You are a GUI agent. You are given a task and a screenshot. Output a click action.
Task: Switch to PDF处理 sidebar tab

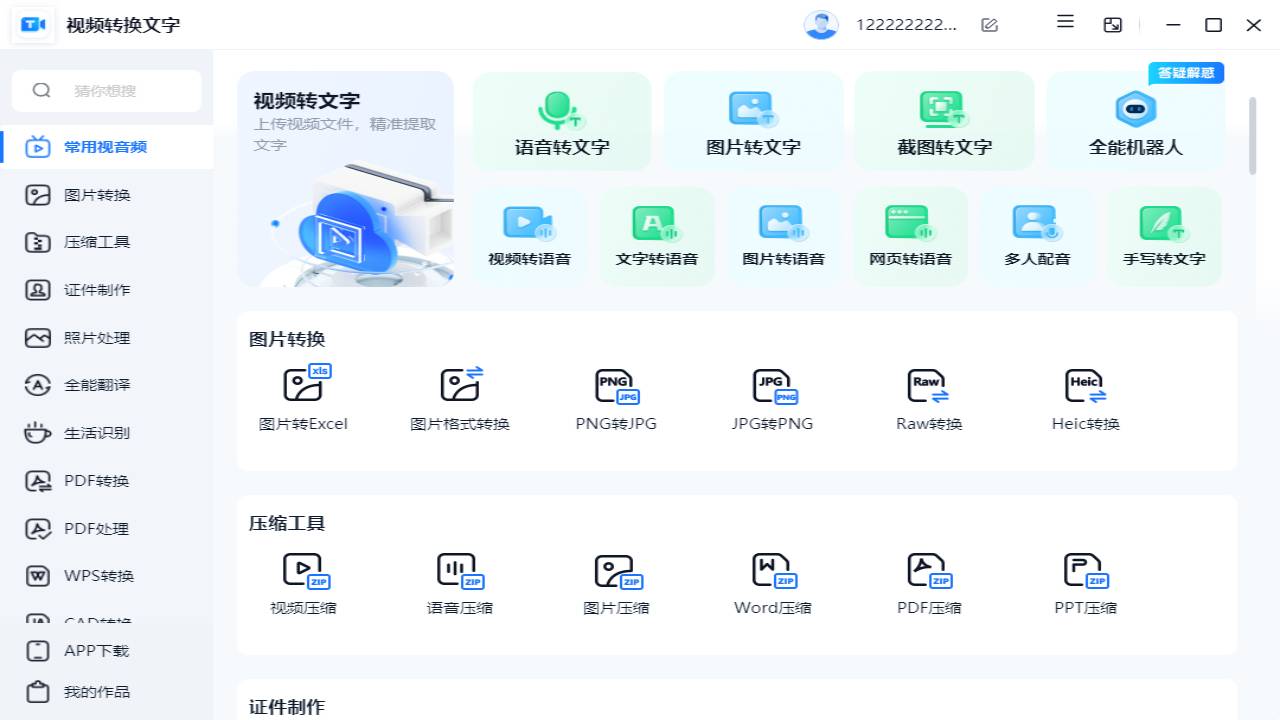[106, 529]
